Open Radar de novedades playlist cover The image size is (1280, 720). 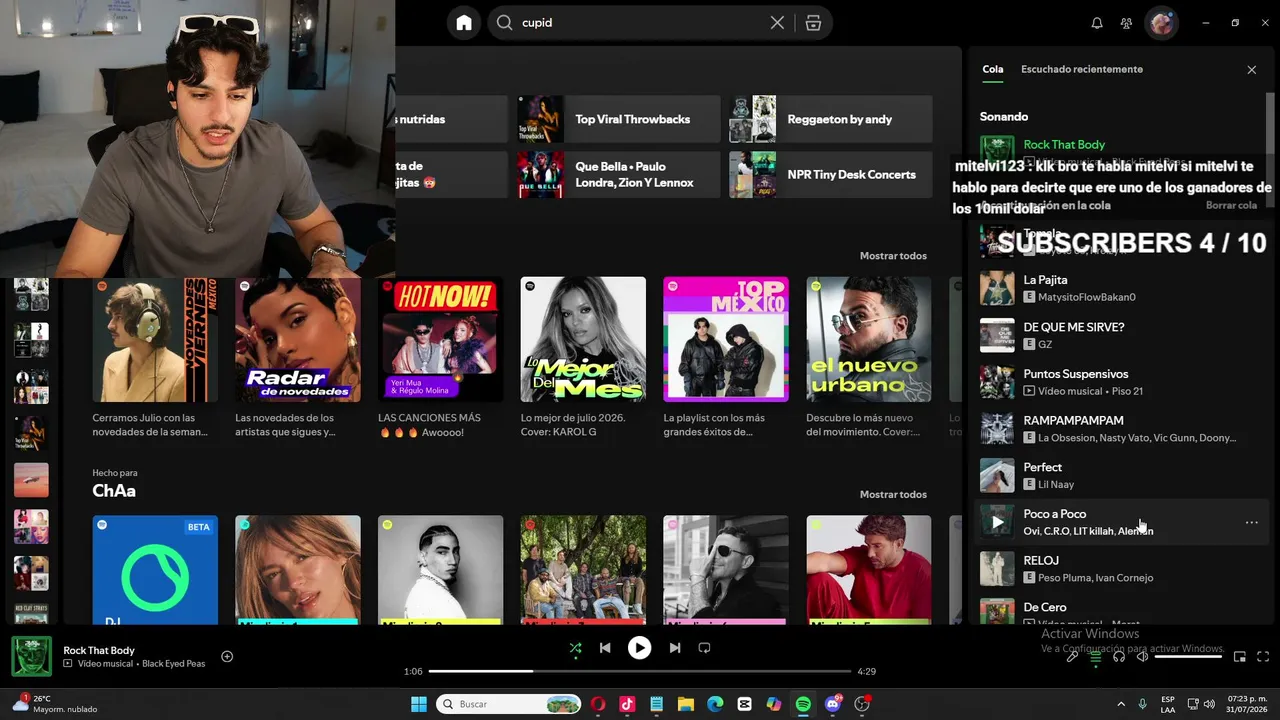(298, 339)
